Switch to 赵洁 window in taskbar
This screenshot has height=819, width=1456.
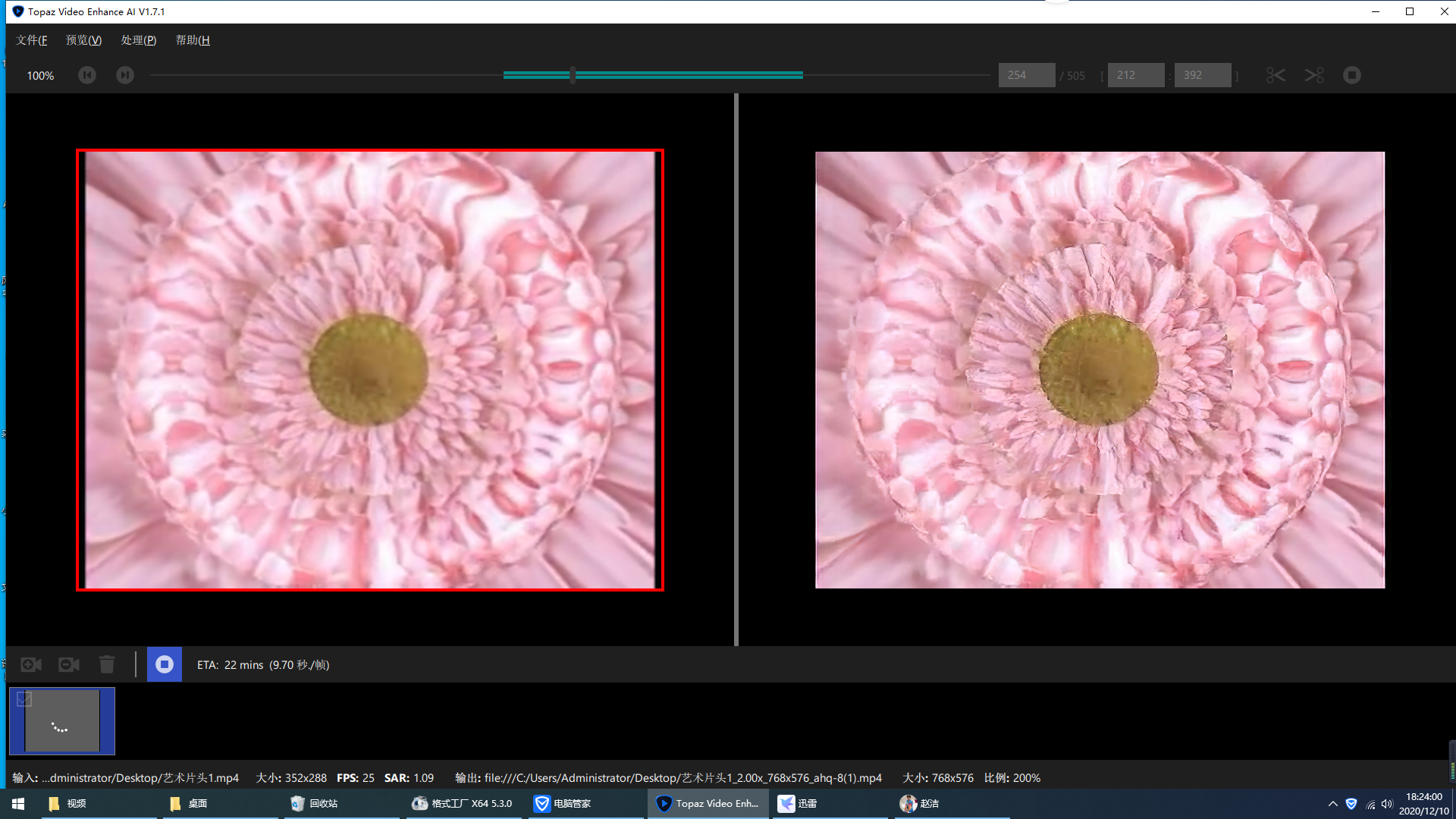click(952, 803)
